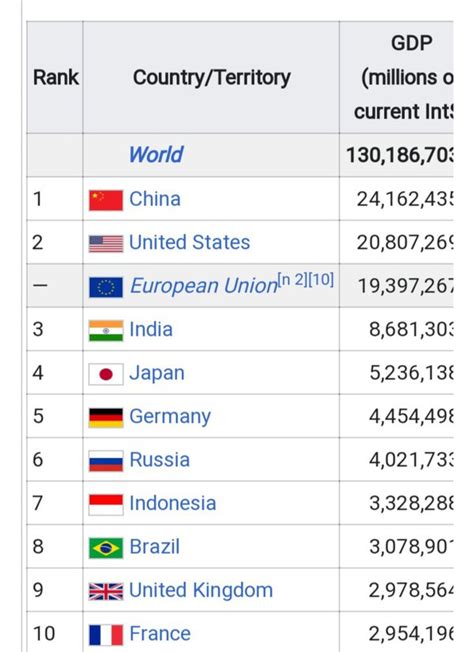
Task: Click the Brazil flag icon
Action: (x=106, y=548)
